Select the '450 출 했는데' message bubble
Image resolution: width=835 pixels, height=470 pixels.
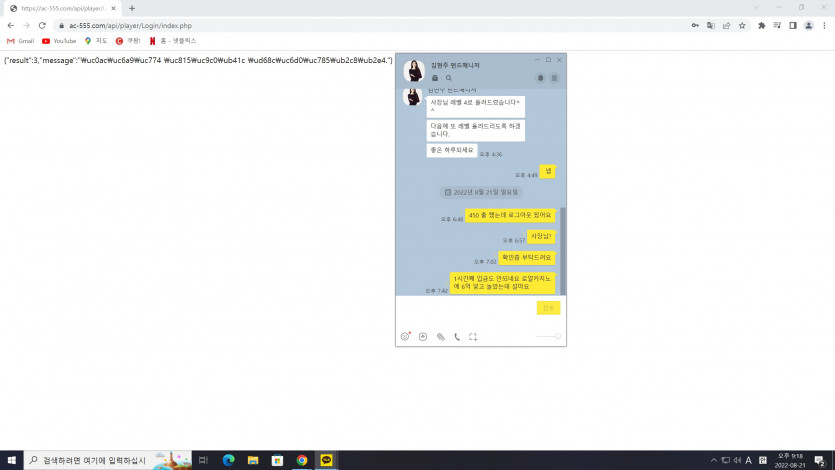pyautogui.click(x=510, y=215)
